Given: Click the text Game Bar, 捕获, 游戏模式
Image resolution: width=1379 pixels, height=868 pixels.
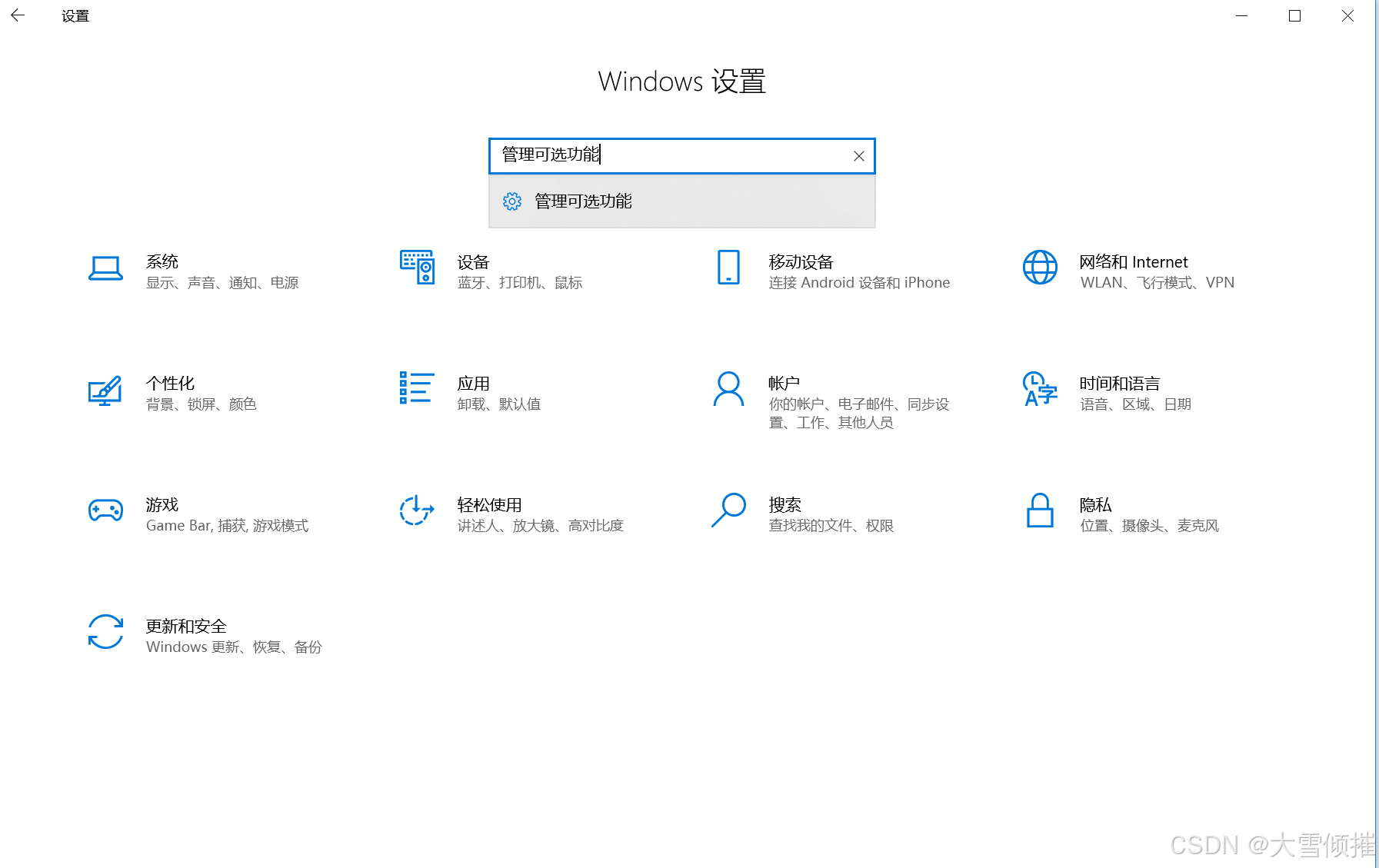Looking at the screenshot, I should click(228, 526).
